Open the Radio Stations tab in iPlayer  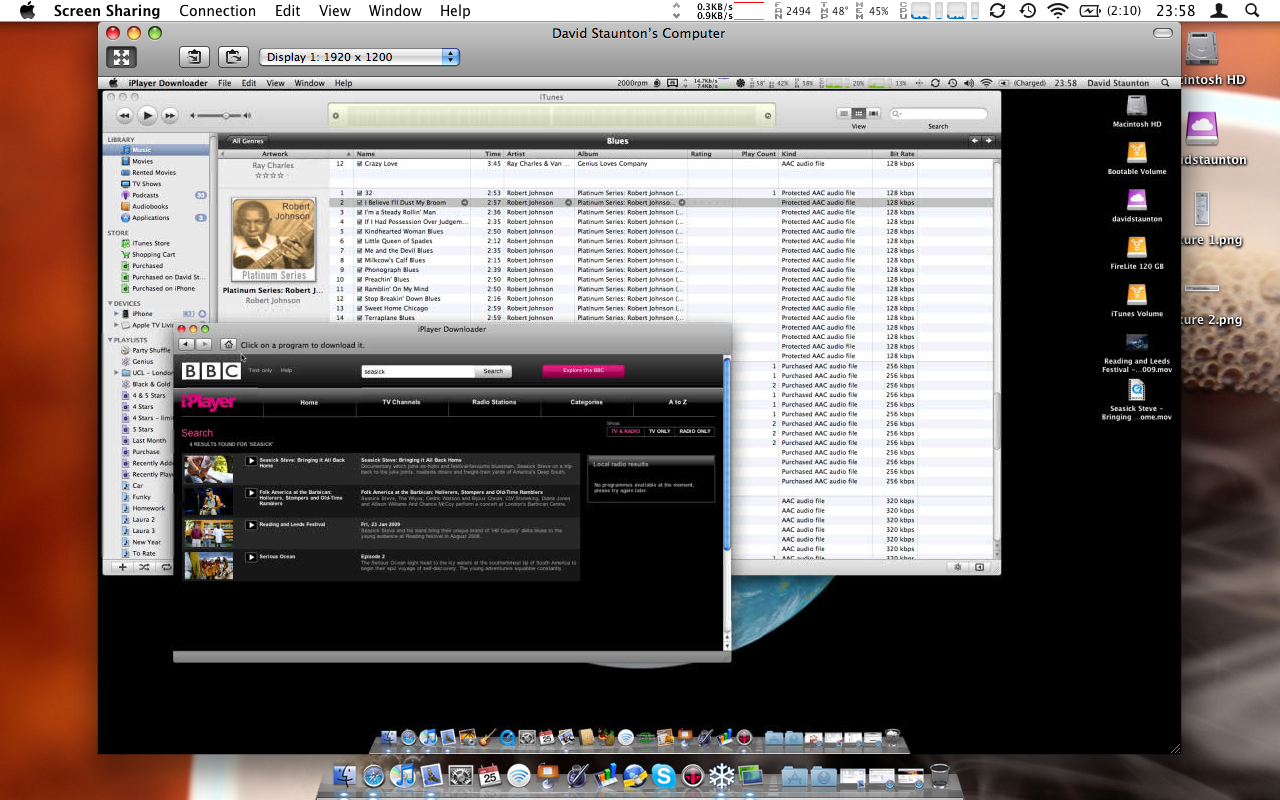click(494, 402)
